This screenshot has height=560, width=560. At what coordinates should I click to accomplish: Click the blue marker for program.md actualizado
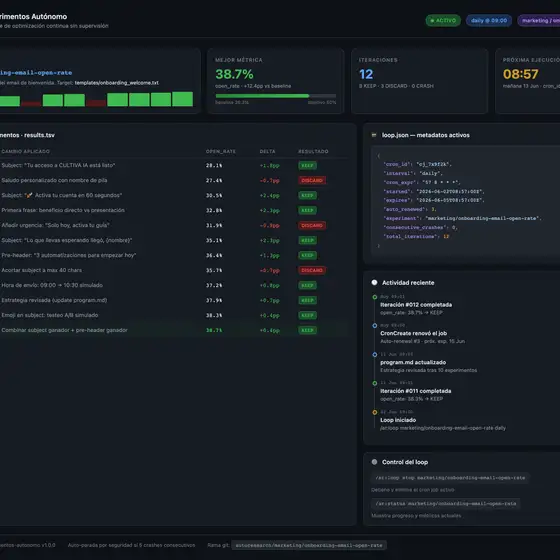pos(375,355)
